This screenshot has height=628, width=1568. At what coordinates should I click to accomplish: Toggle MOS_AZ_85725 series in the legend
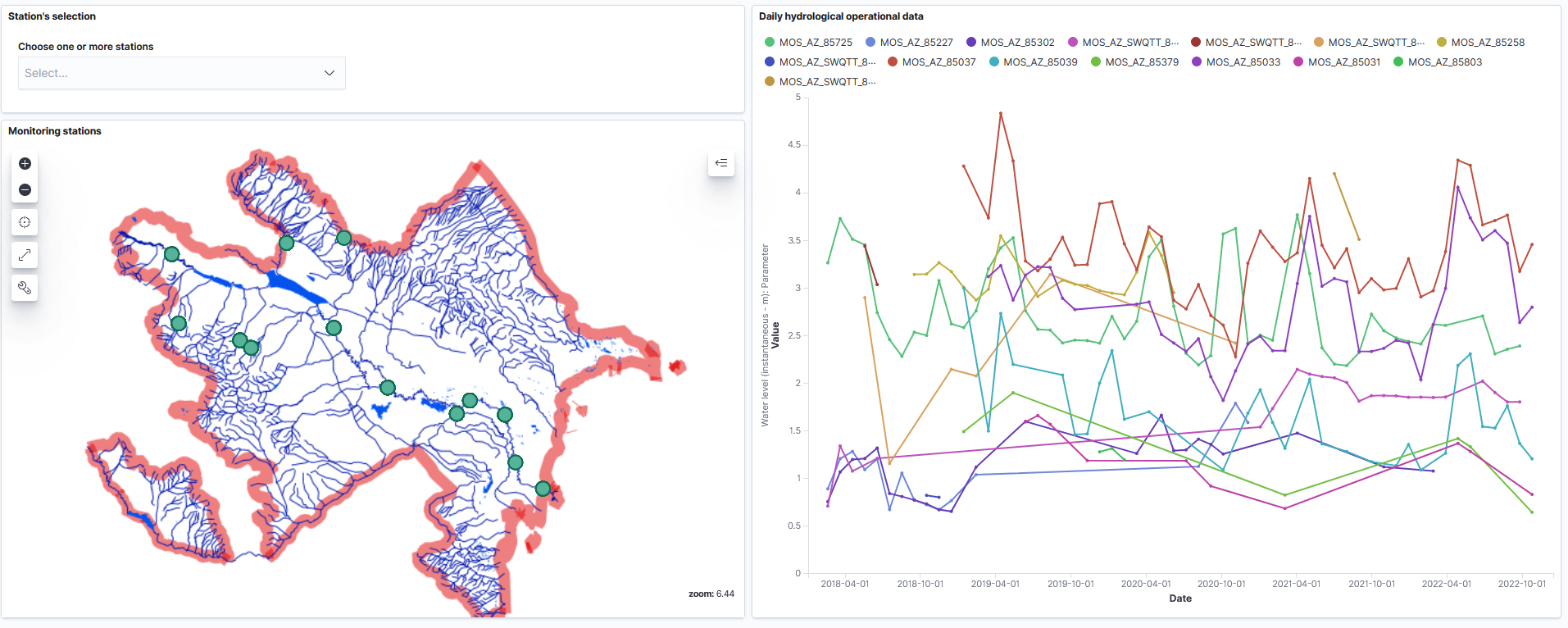click(x=815, y=43)
